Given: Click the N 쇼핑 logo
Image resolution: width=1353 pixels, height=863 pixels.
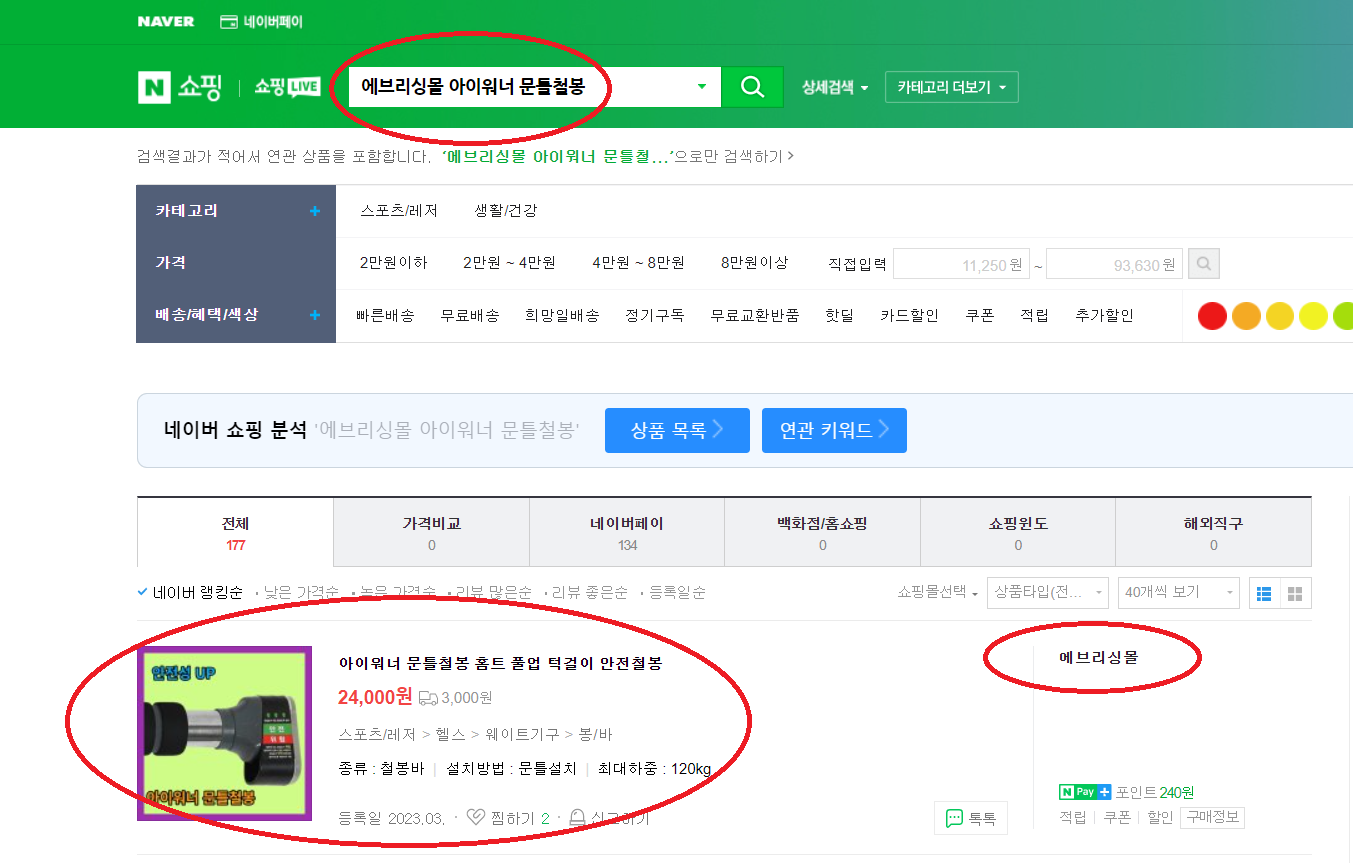Looking at the screenshot, I should (x=180, y=87).
